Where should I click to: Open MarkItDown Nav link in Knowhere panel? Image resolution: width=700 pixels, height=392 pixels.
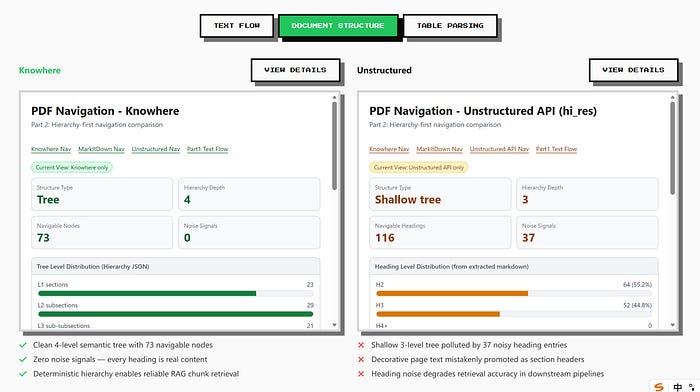coord(101,149)
